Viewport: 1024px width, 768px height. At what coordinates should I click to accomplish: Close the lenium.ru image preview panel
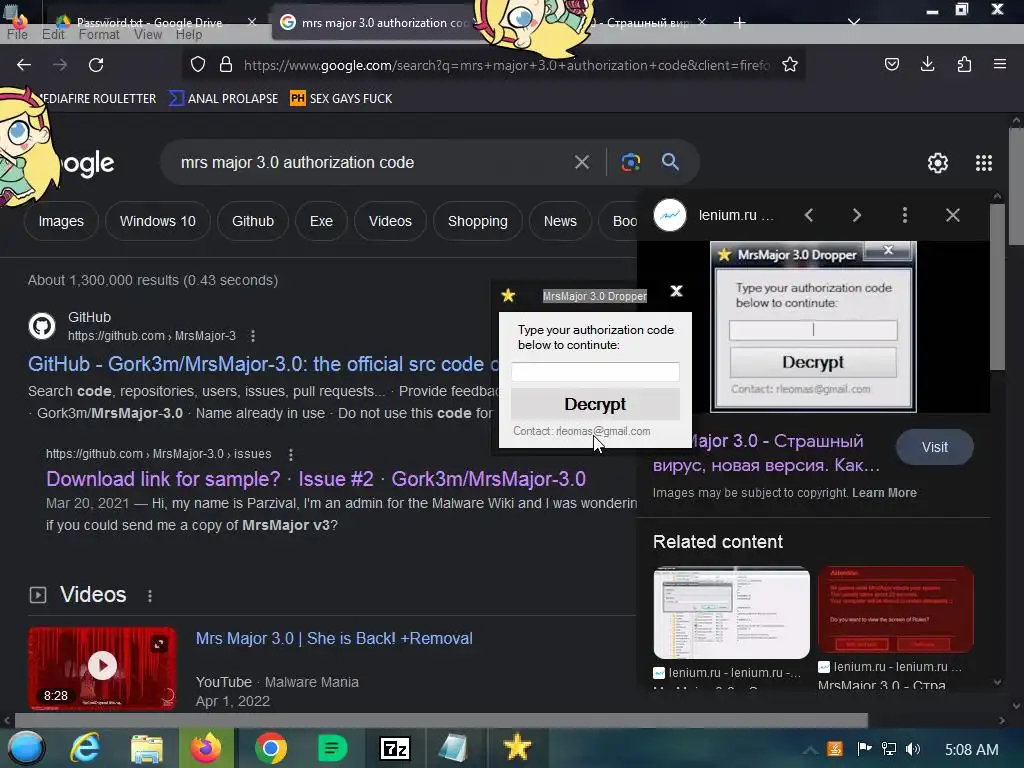coord(953,215)
